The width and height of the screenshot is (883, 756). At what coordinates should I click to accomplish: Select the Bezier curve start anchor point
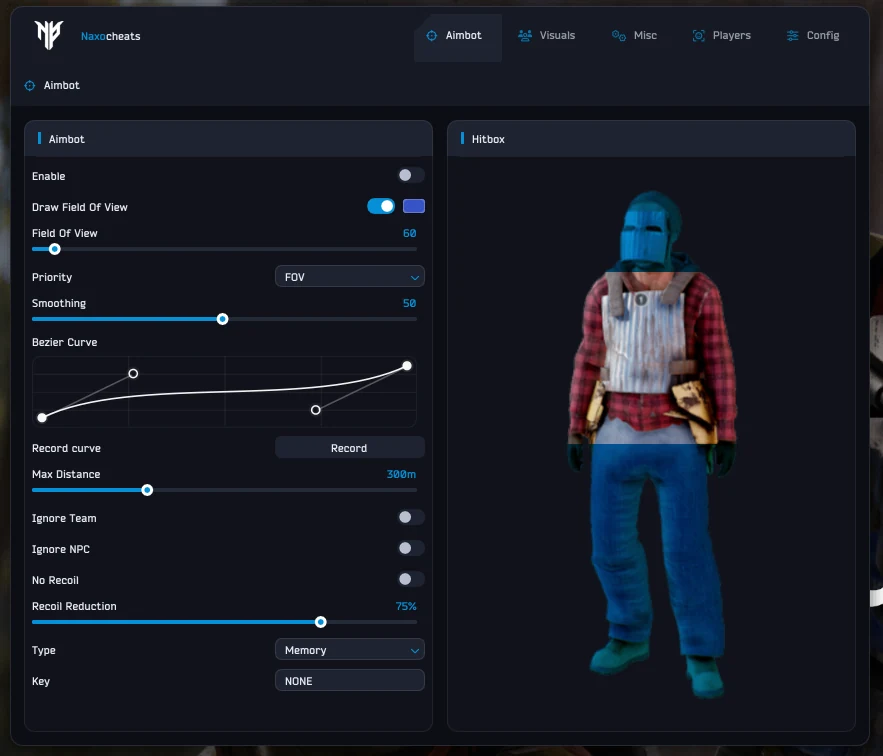(42, 417)
